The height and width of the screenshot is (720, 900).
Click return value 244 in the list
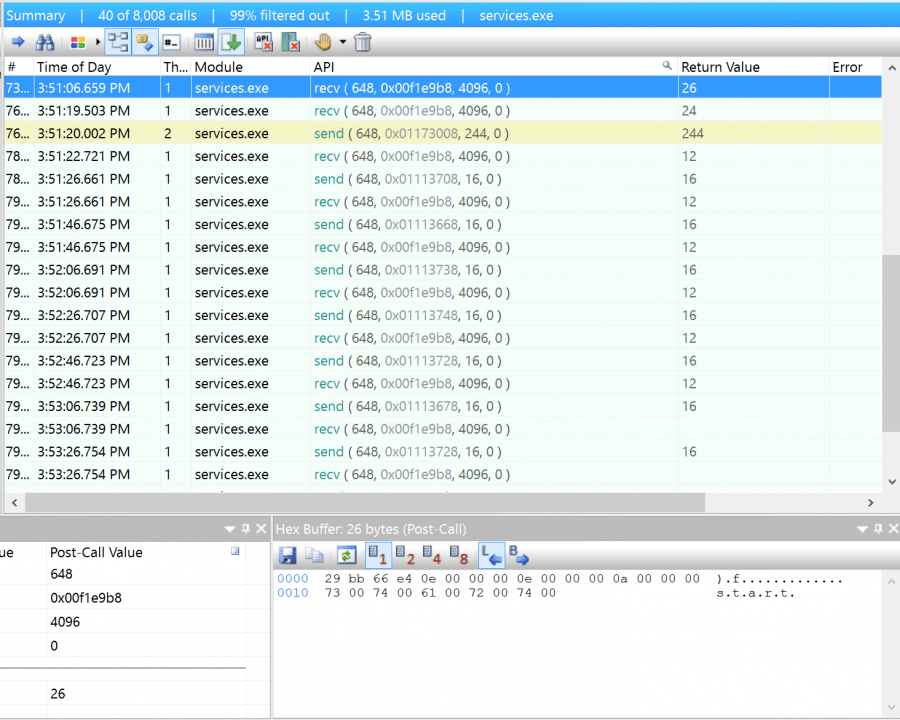point(692,133)
